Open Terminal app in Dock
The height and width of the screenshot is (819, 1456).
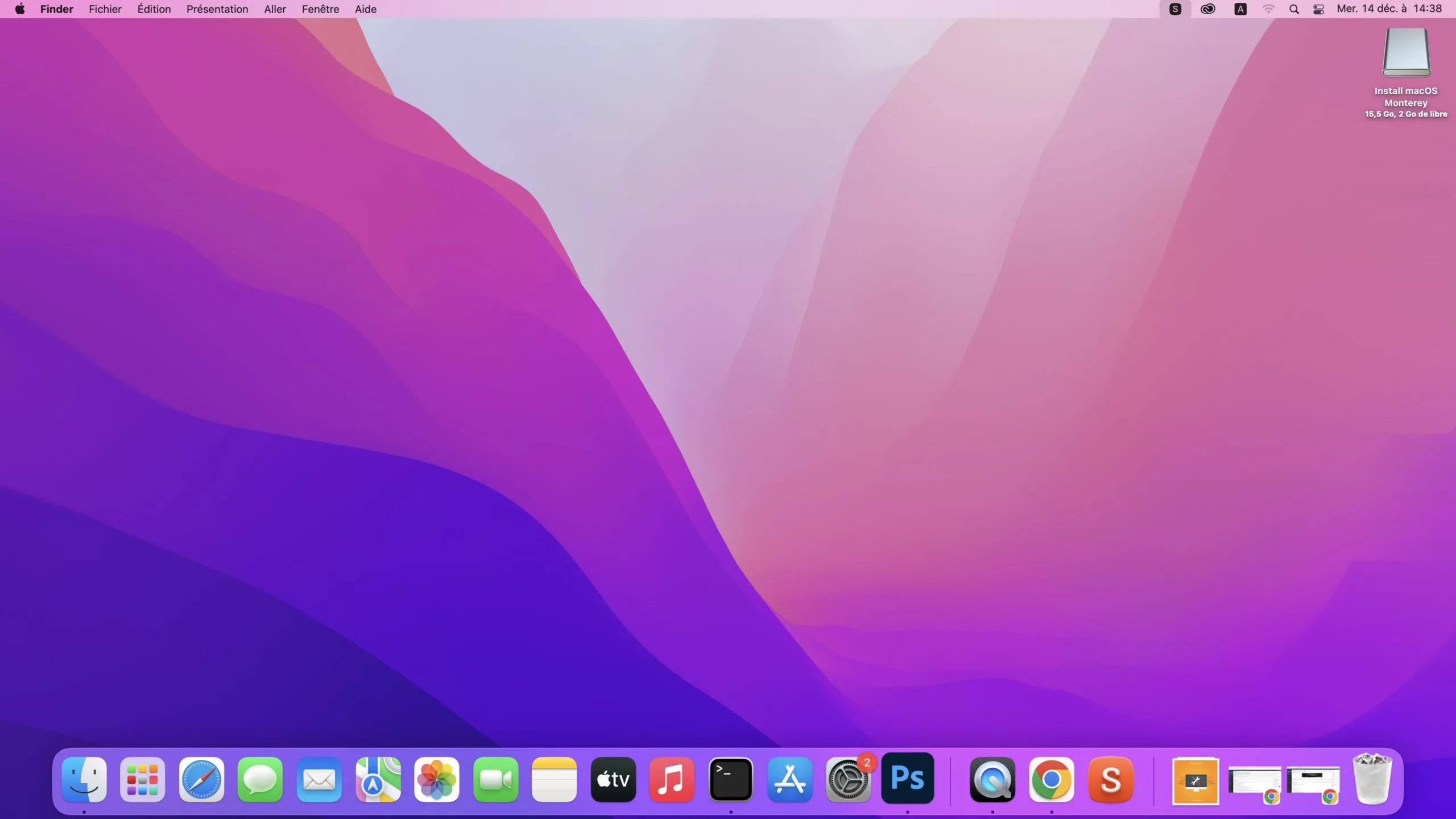(731, 780)
